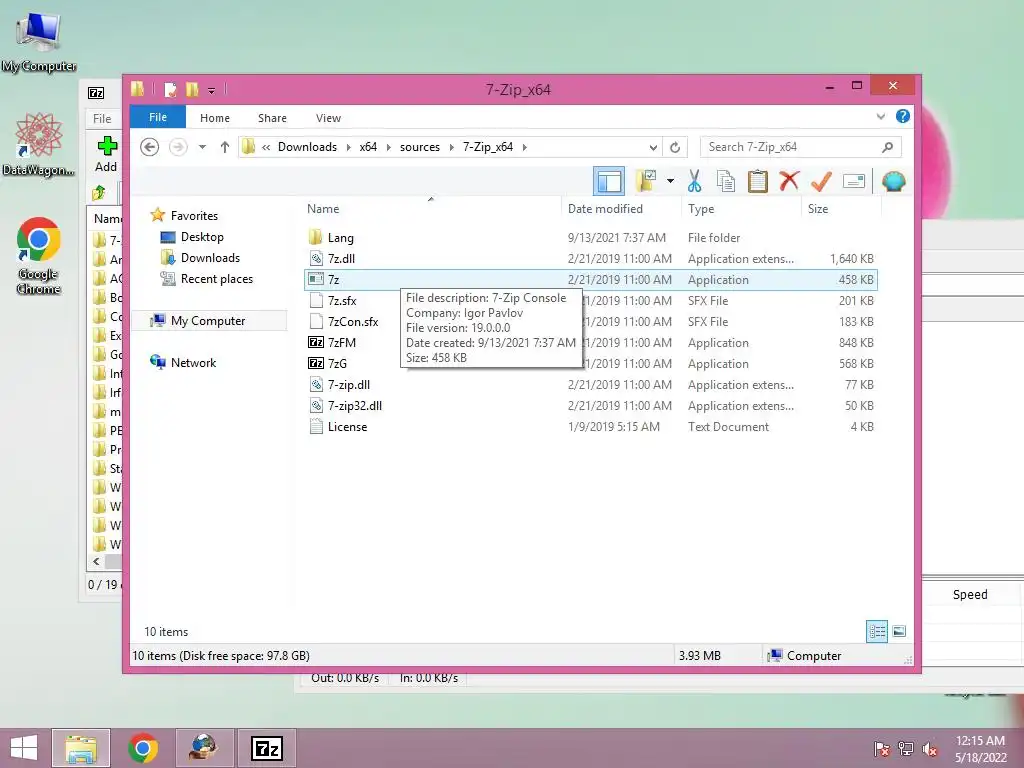This screenshot has width=1024, height=768.
Task: Open the Customize Quick Access Toolbar dropdown
Action: 211,91
